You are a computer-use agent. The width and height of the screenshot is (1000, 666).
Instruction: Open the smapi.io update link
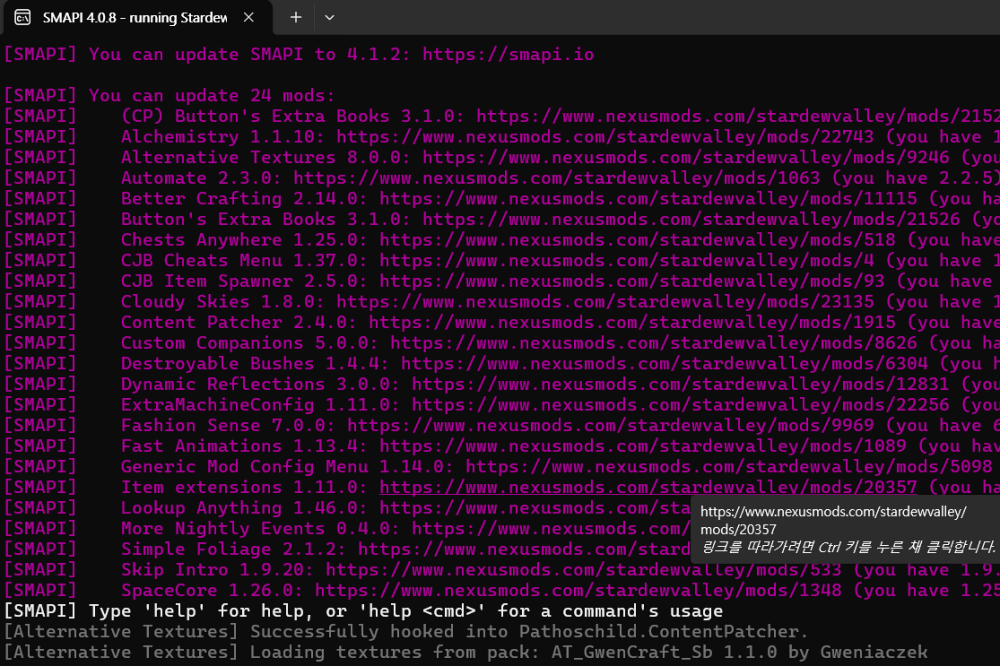click(x=508, y=54)
